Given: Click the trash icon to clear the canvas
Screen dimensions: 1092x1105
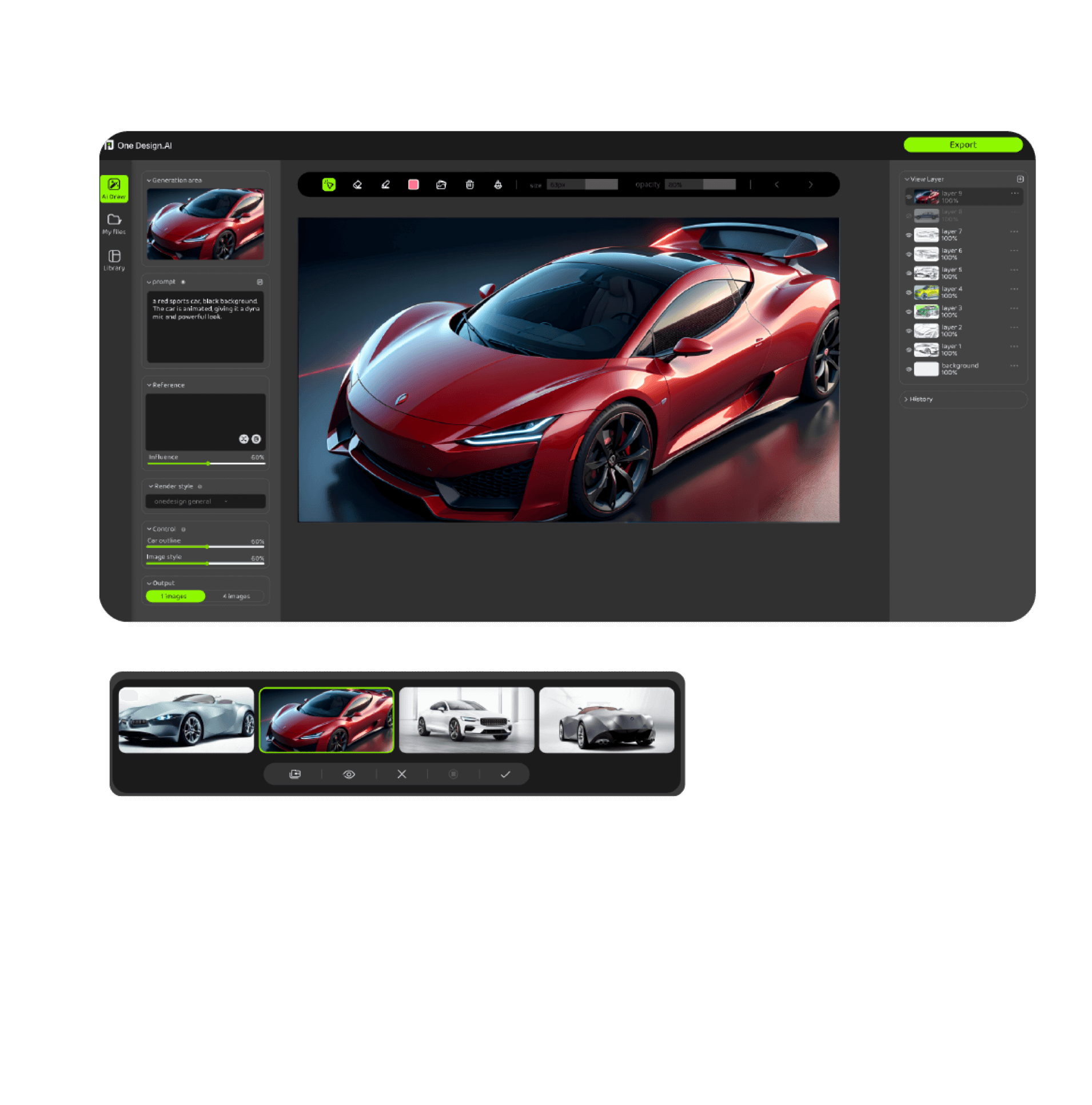Looking at the screenshot, I should (470, 185).
